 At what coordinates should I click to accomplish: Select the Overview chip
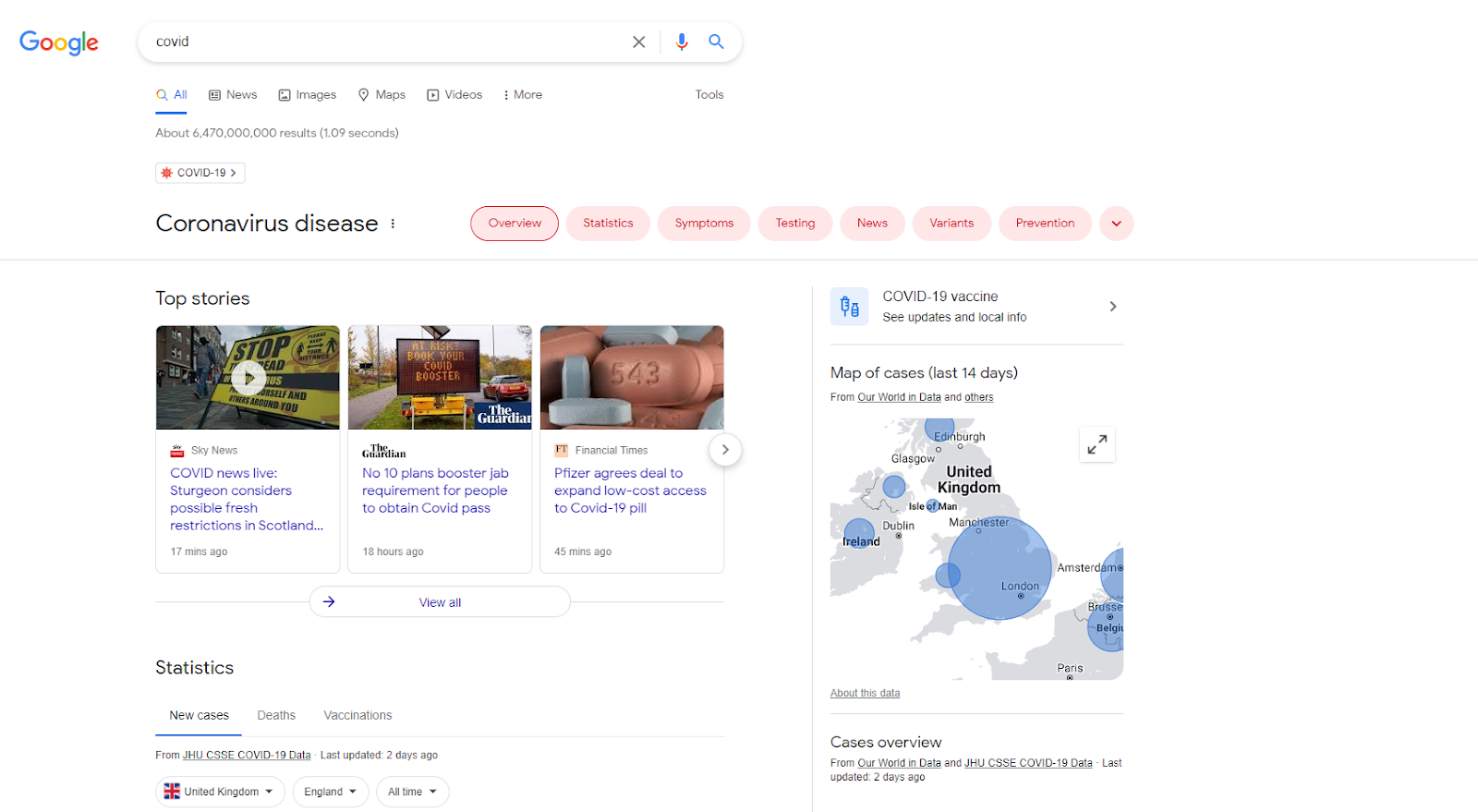[x=515, y=224]
